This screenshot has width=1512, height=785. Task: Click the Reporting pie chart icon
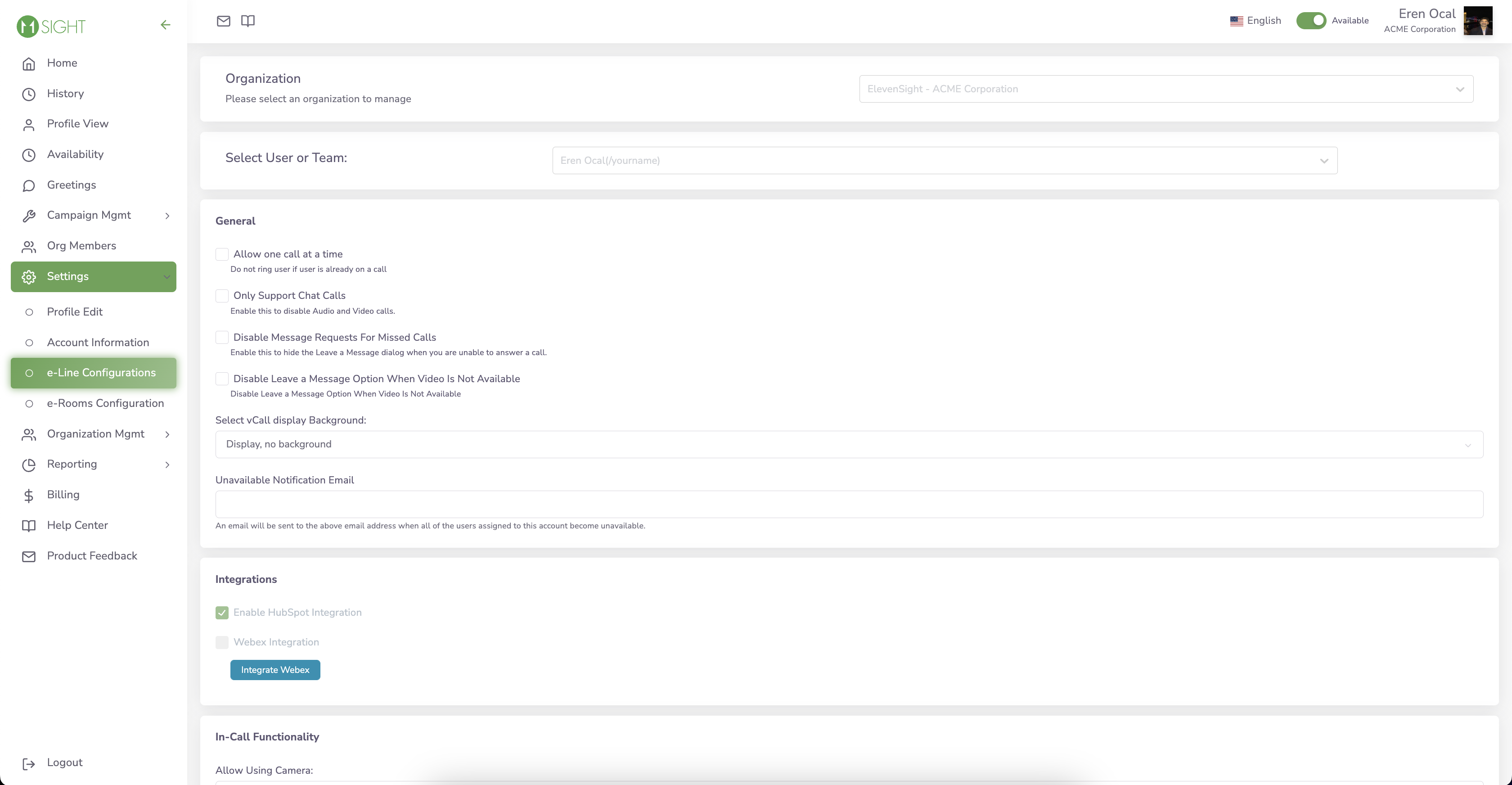[x=29, y=465]
